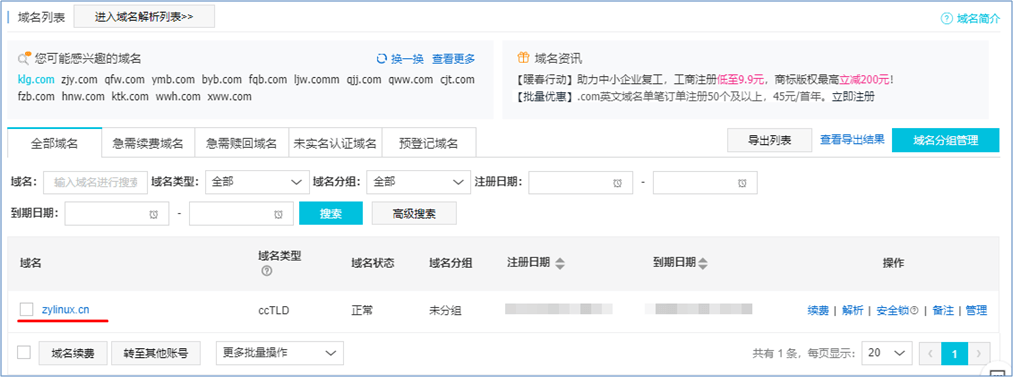Click suggested domain wwh.com

coord(178,97)
